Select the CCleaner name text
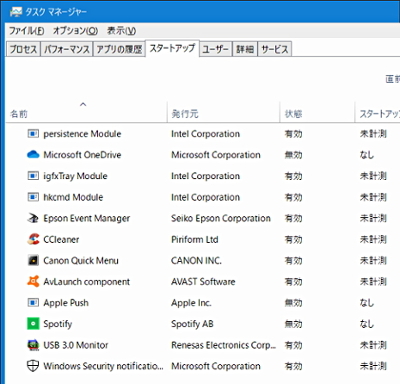Viewport: 400px width, 384px height. click(x=61, y=239)
